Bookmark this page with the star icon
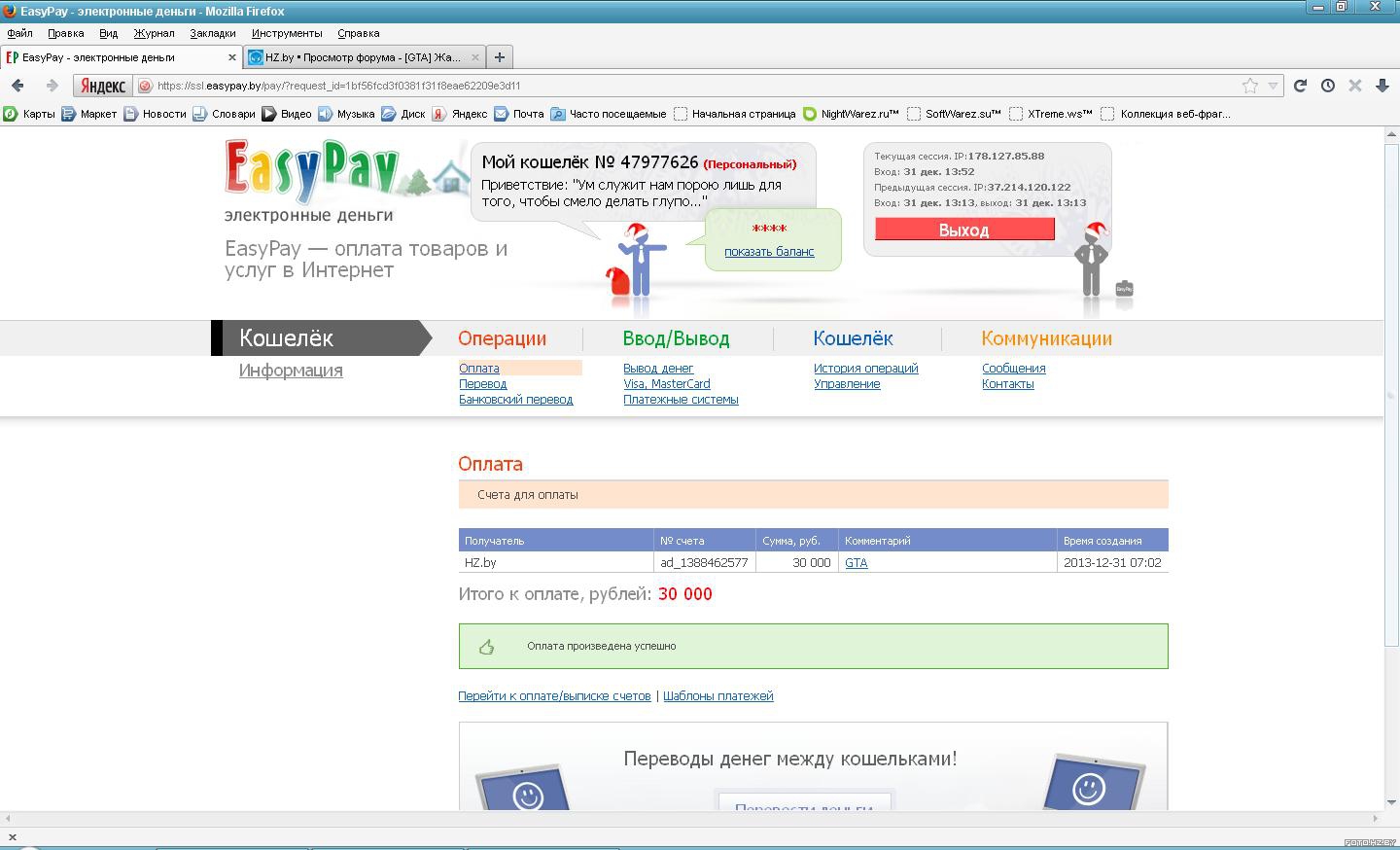The width and height of the screenshot is (1400, 850). [x=1250, y=86]
